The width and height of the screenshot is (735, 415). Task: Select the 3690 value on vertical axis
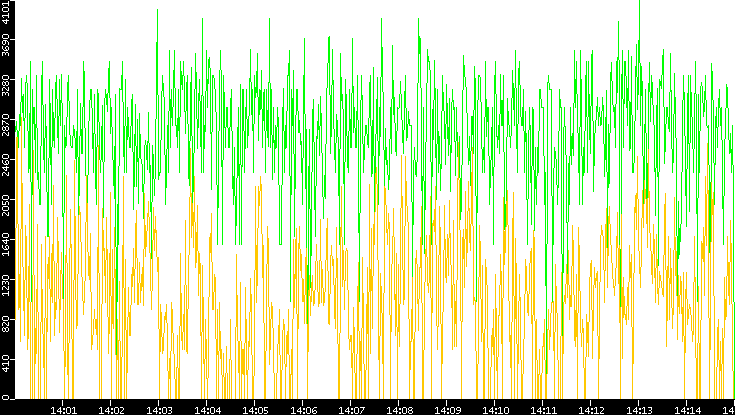tap(6, 47)
